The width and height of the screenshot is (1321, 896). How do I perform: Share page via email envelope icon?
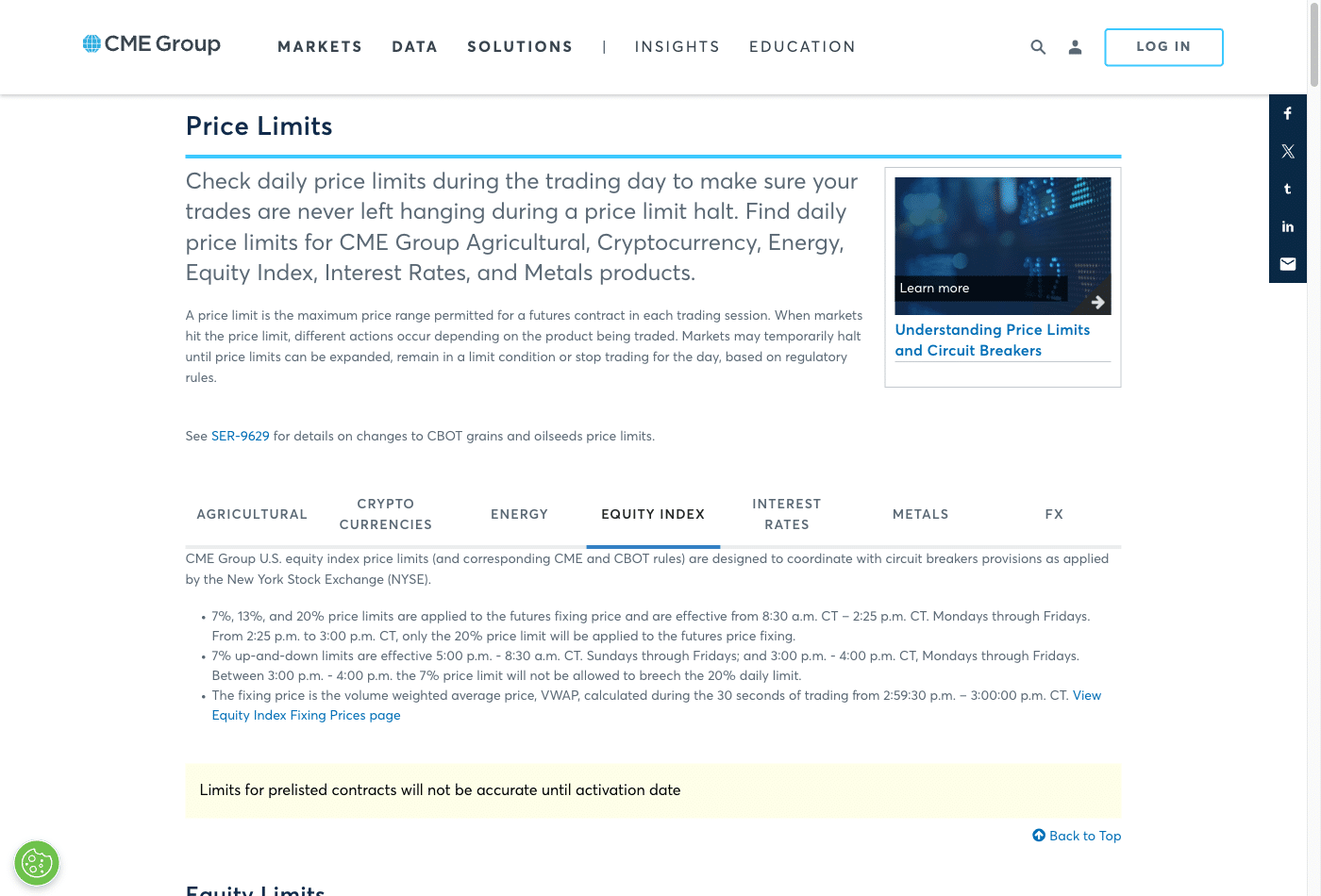click(x=1288, y=264)
